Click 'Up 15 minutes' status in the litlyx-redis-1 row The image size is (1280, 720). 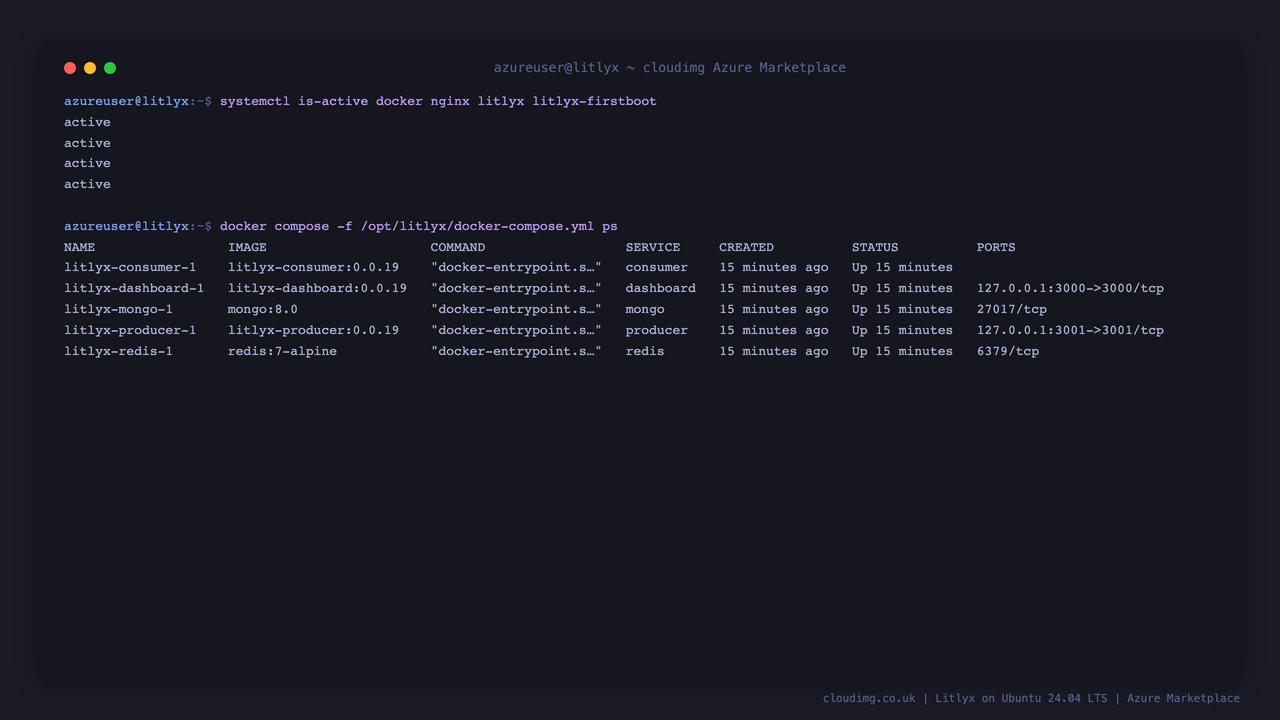[x=902, y=351]
